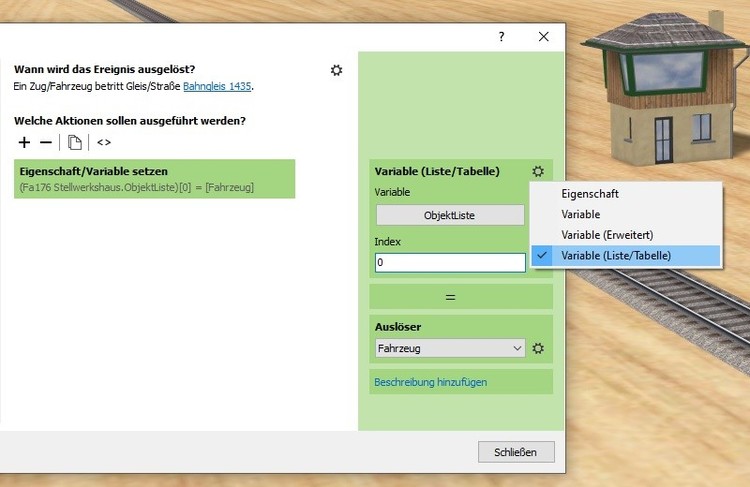Add a new action with plus icon
This screenshot has width=750, height=487.
24,142
